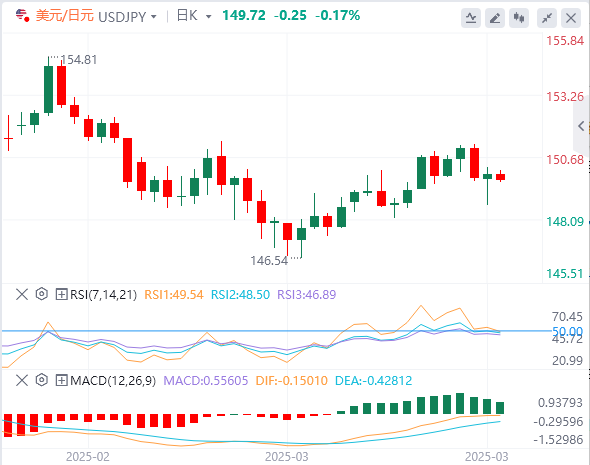Click the collapse fullscreen arrows icon
The image size is (590, 465).
[547, 18]
